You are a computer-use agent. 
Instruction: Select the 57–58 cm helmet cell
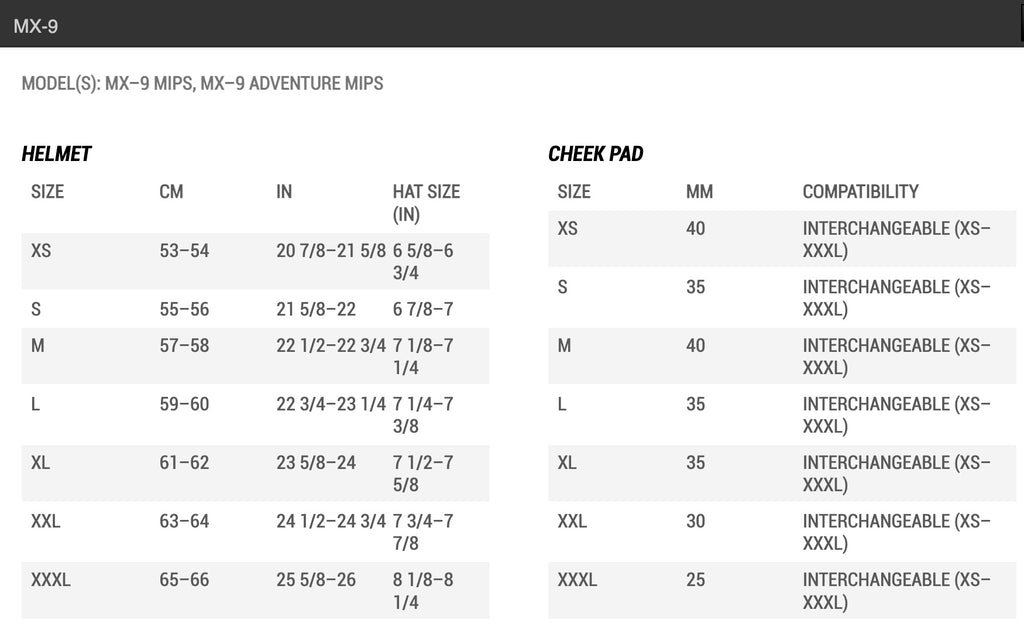point(184,345)
